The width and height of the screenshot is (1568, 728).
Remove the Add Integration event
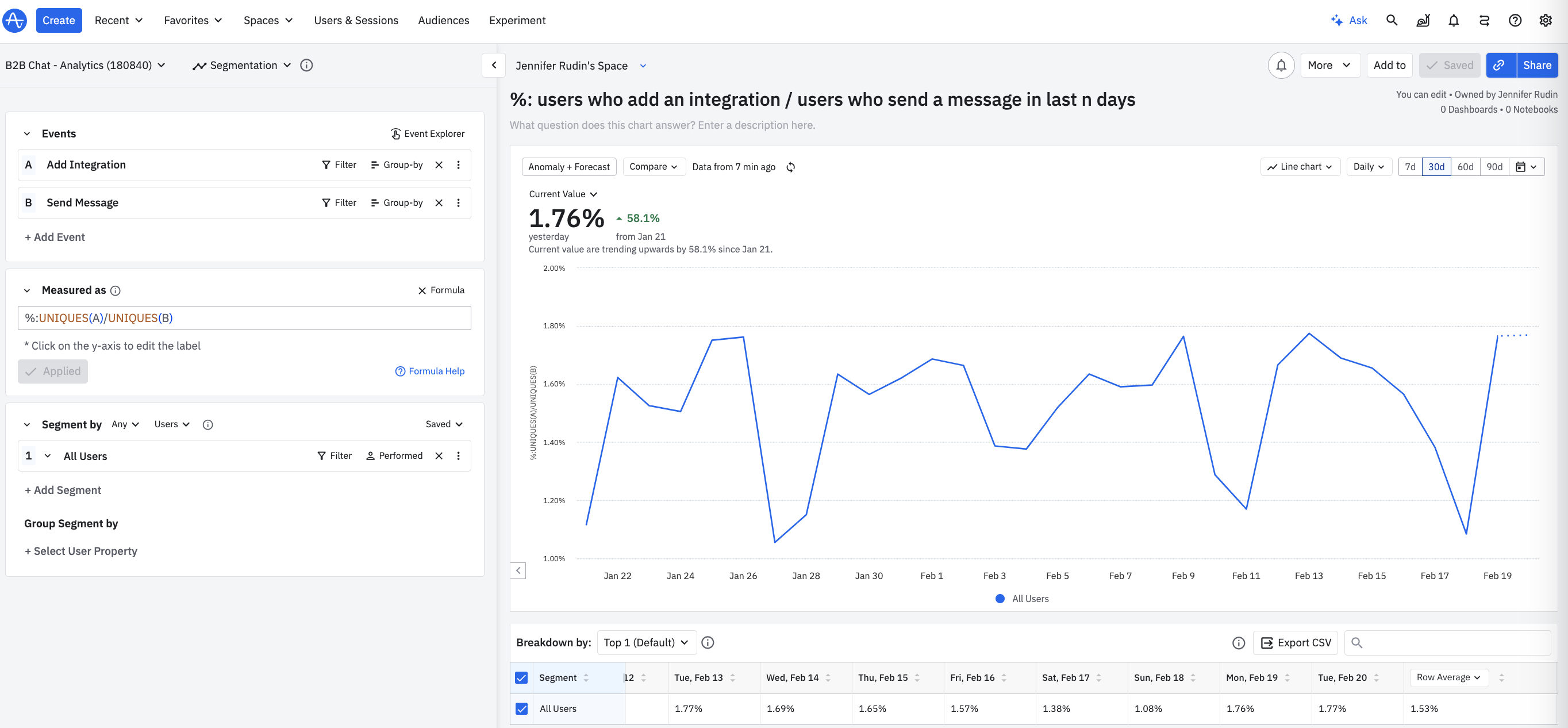439,165
